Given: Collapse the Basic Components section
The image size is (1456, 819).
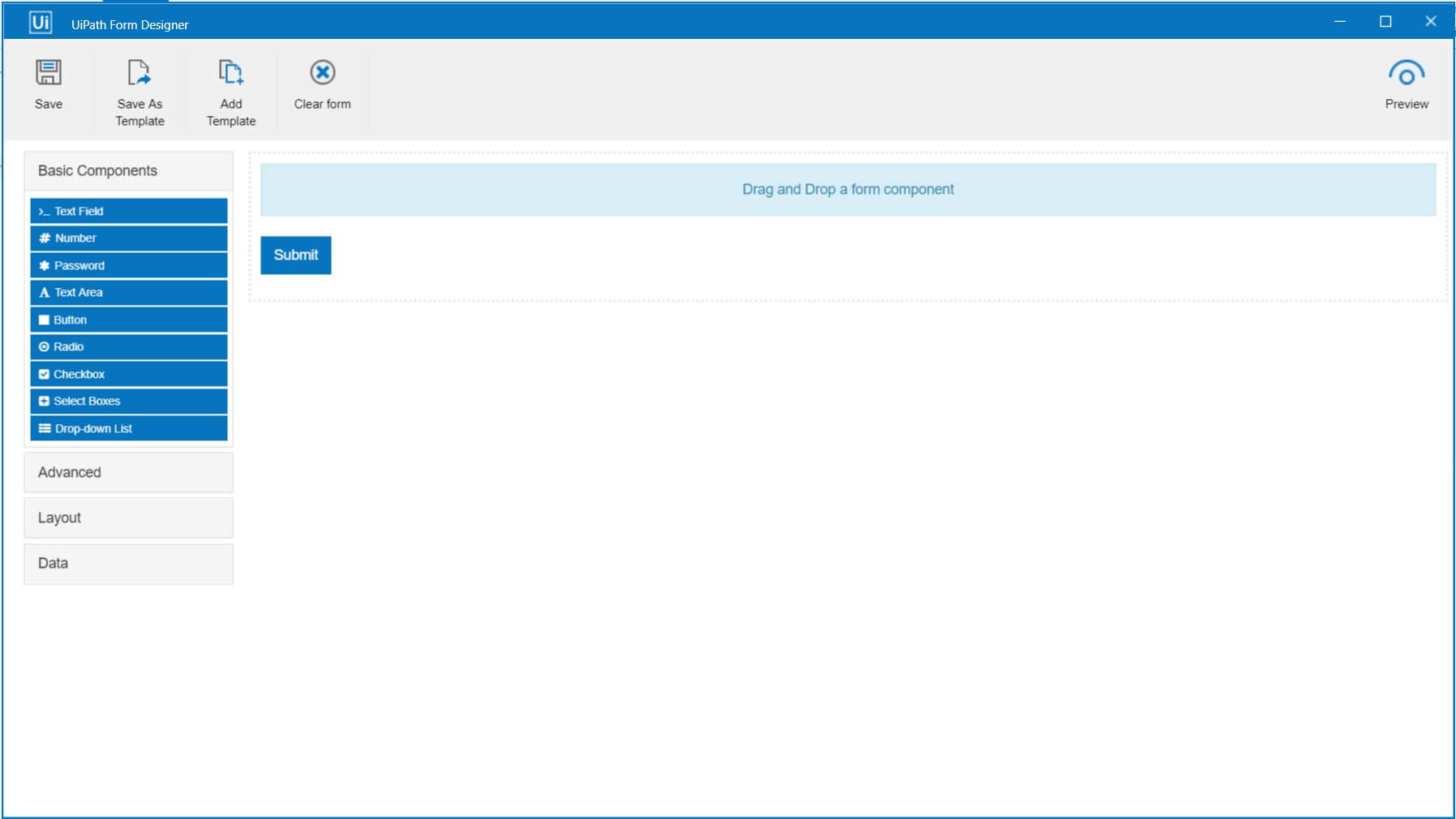Looking at the screenshot, I should [x=129, y=171].
